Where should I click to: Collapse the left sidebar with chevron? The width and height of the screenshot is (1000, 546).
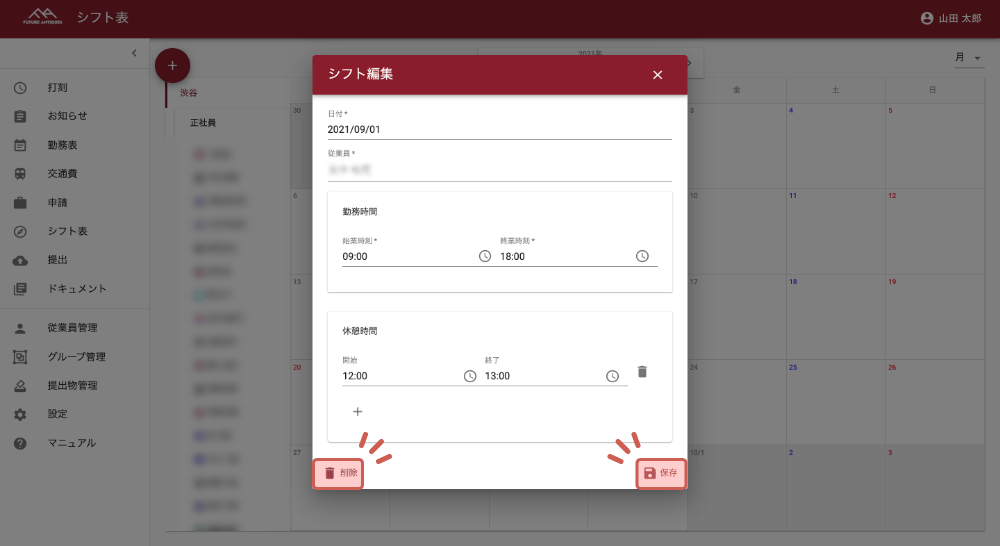pos(134,52)
